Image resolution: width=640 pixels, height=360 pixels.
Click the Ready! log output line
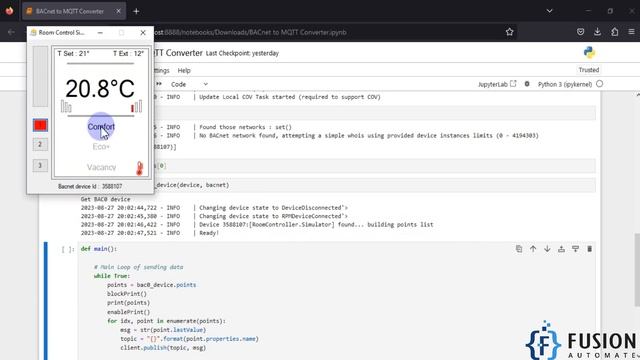click(209, 233)
